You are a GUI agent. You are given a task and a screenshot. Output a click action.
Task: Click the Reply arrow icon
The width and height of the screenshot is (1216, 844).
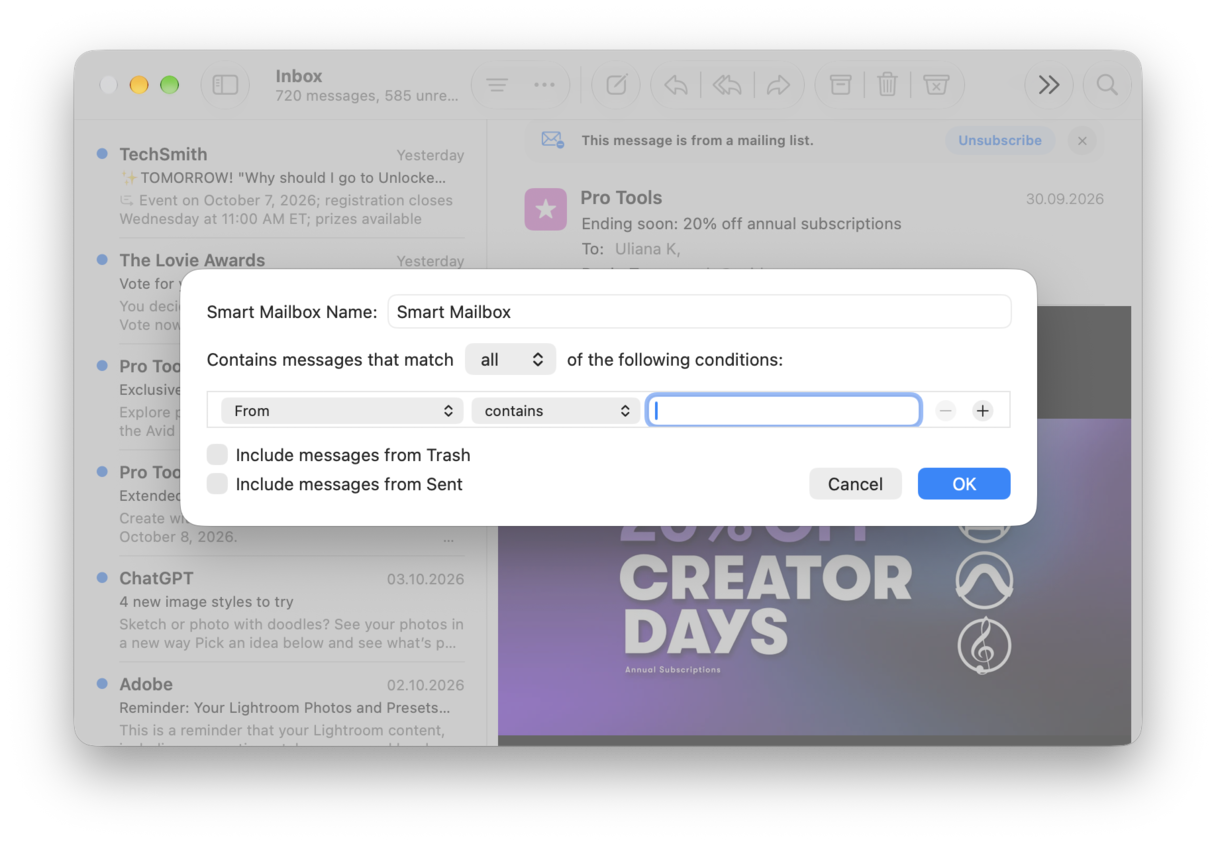[676, 85]
